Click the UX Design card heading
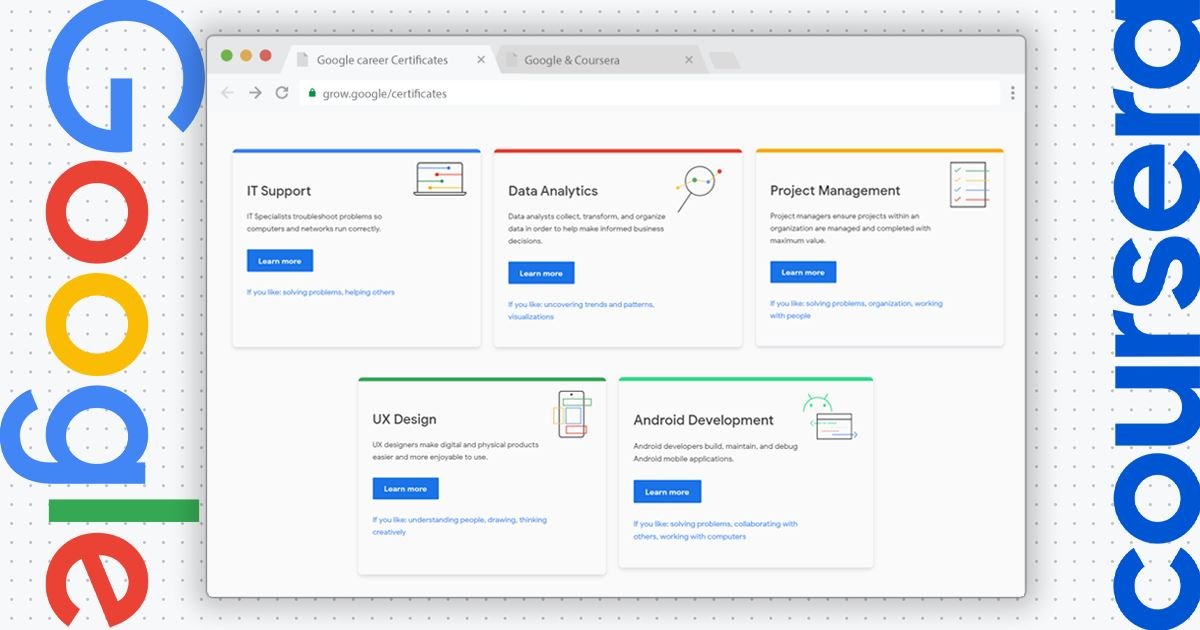Image resolution: width=1200 pixels, height=630 pixels. (404, 419)
